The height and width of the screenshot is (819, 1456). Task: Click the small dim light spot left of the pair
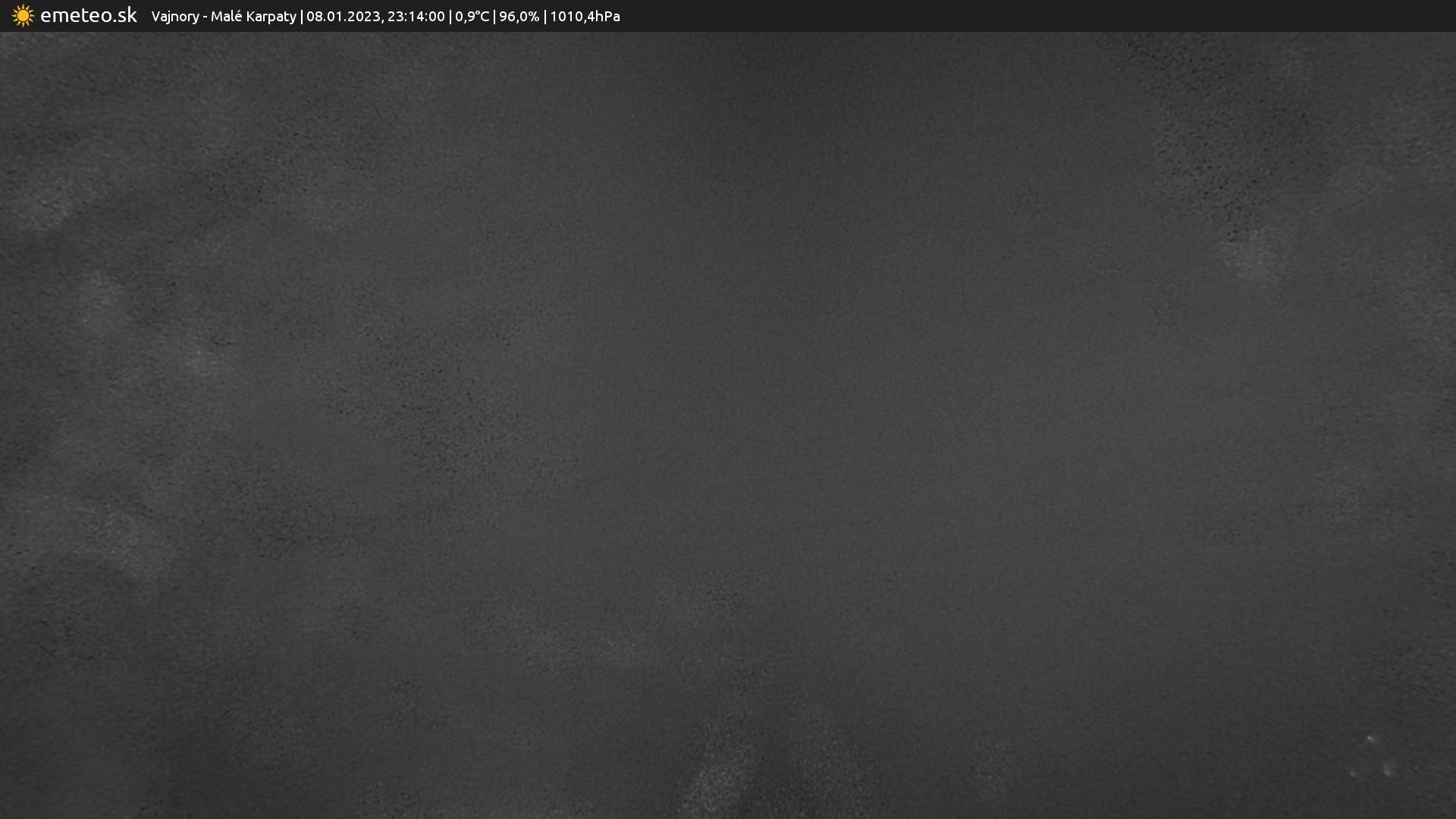tap(1354, 773)
